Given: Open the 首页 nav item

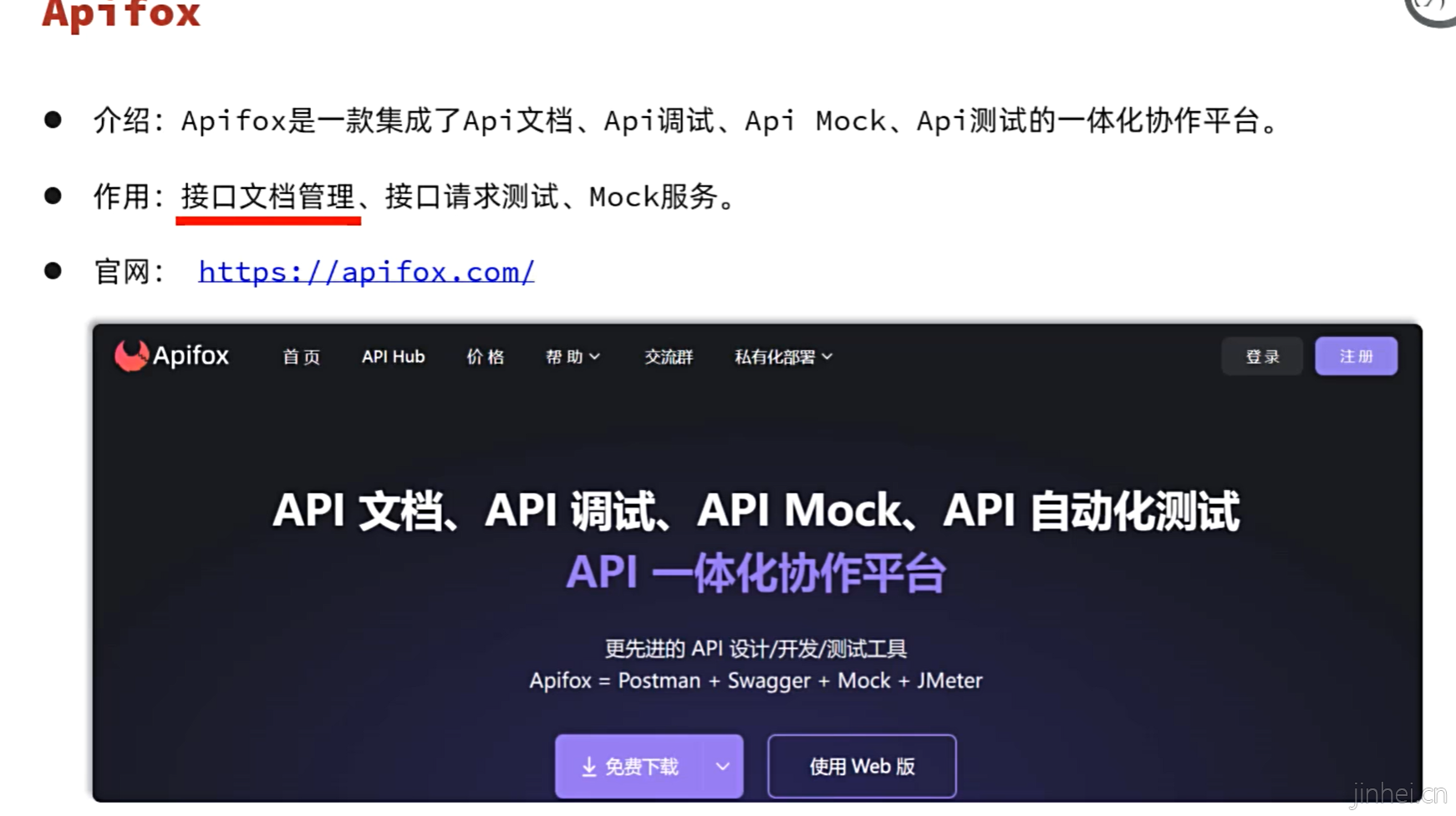Looking at the screenshot, I should [301, 357].
